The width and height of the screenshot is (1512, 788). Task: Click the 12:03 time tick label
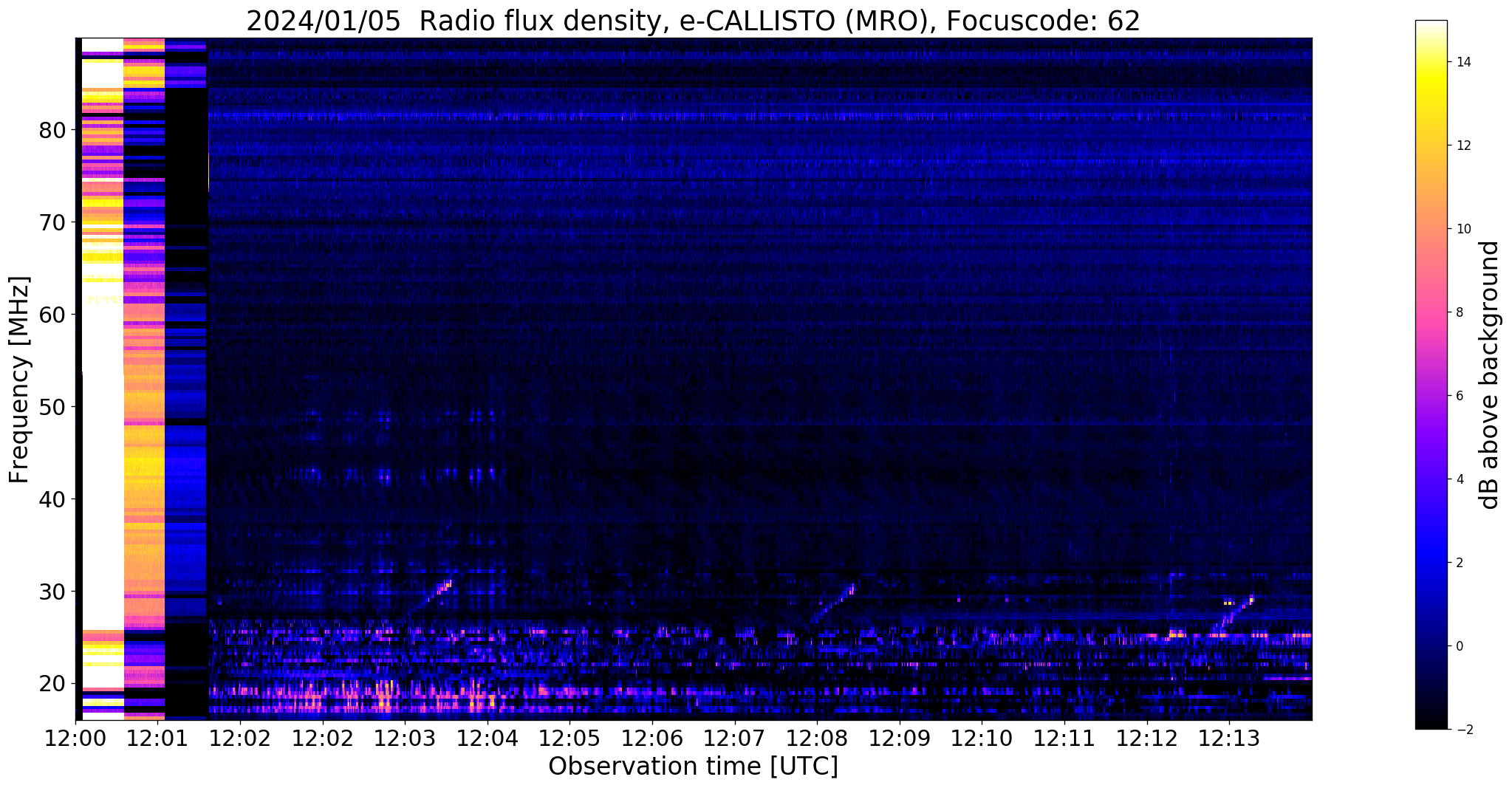coord(405,739)
